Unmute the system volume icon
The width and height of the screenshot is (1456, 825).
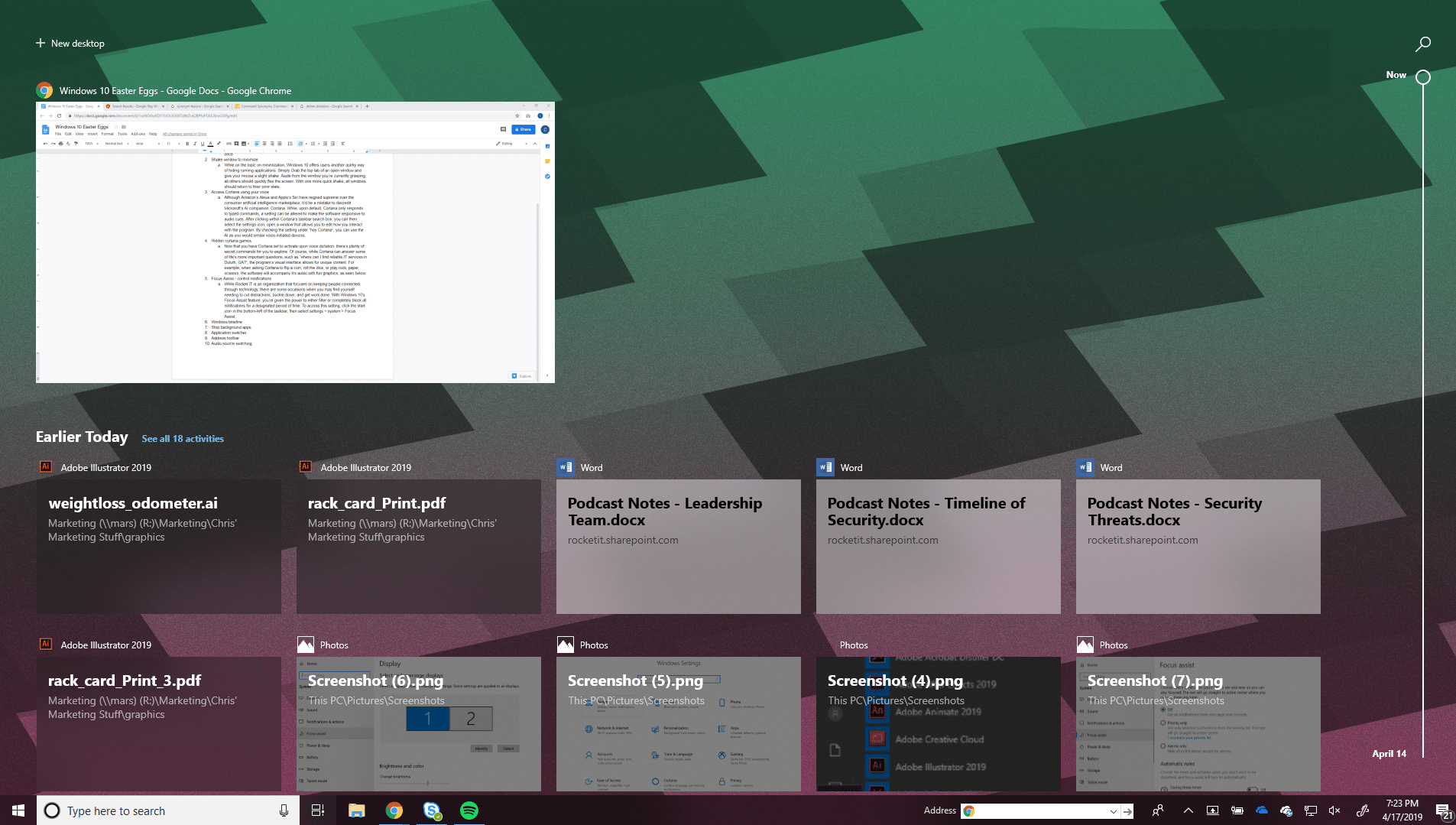click(1335, 810)
